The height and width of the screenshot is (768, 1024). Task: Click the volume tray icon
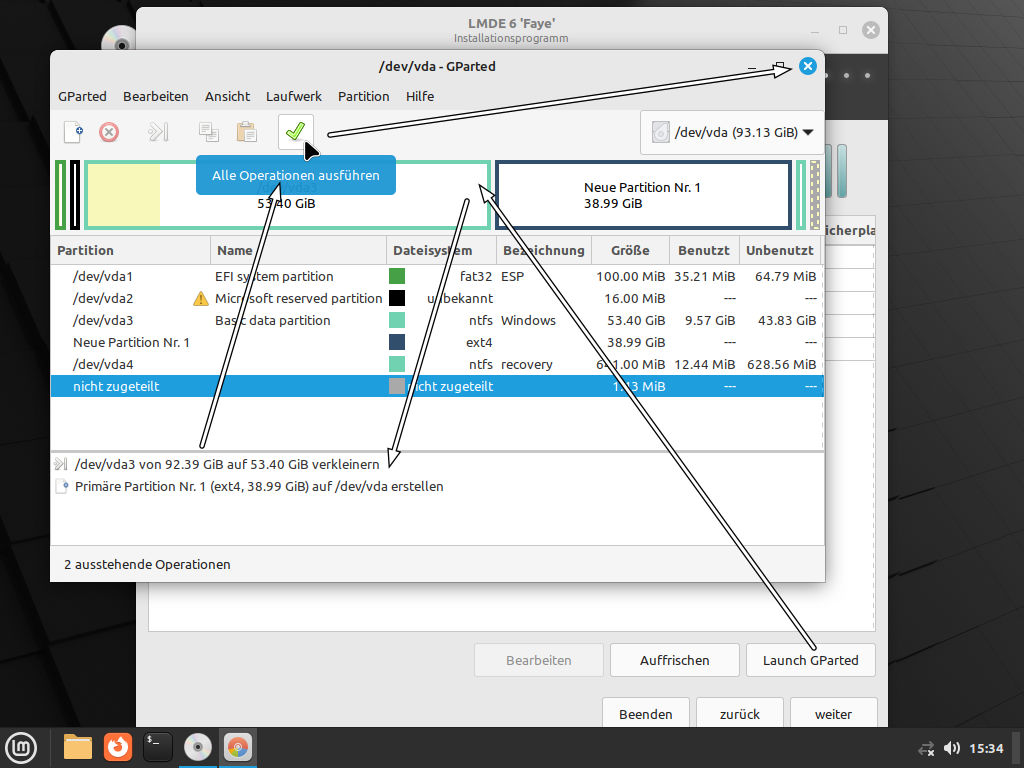[x=952, y=748]
